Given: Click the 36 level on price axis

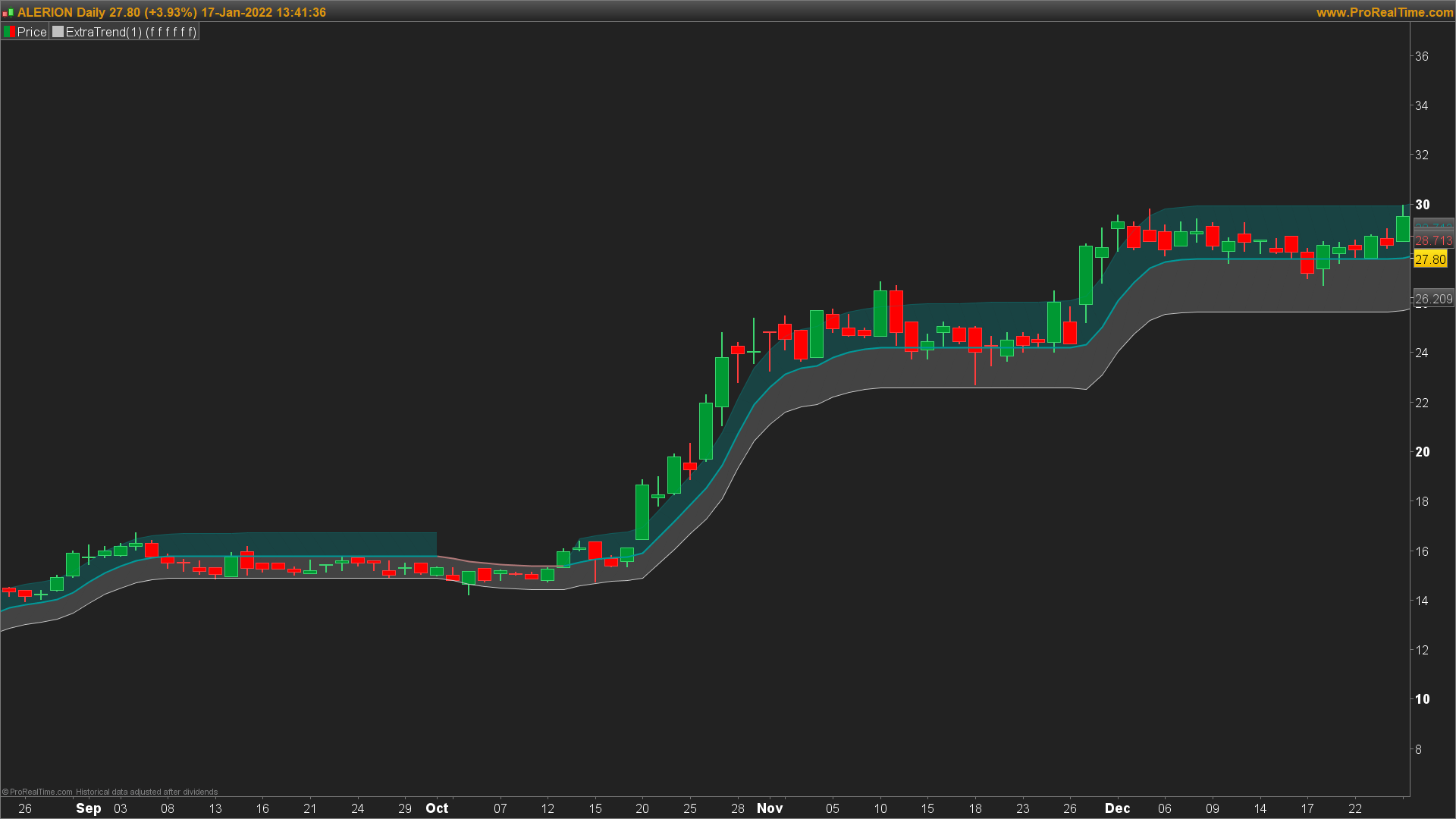Looking at the screenshot, I should pyautogui.click(x=1422, y=57).
